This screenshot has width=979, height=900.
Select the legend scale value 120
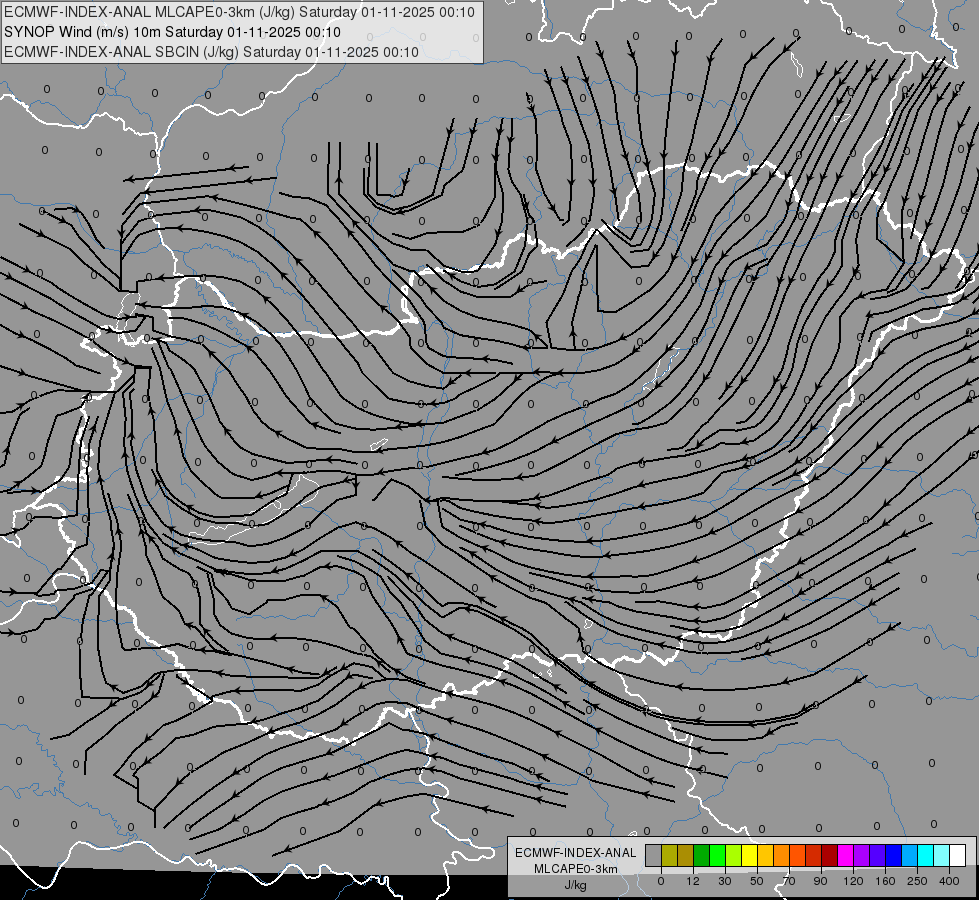pos(854,881)
